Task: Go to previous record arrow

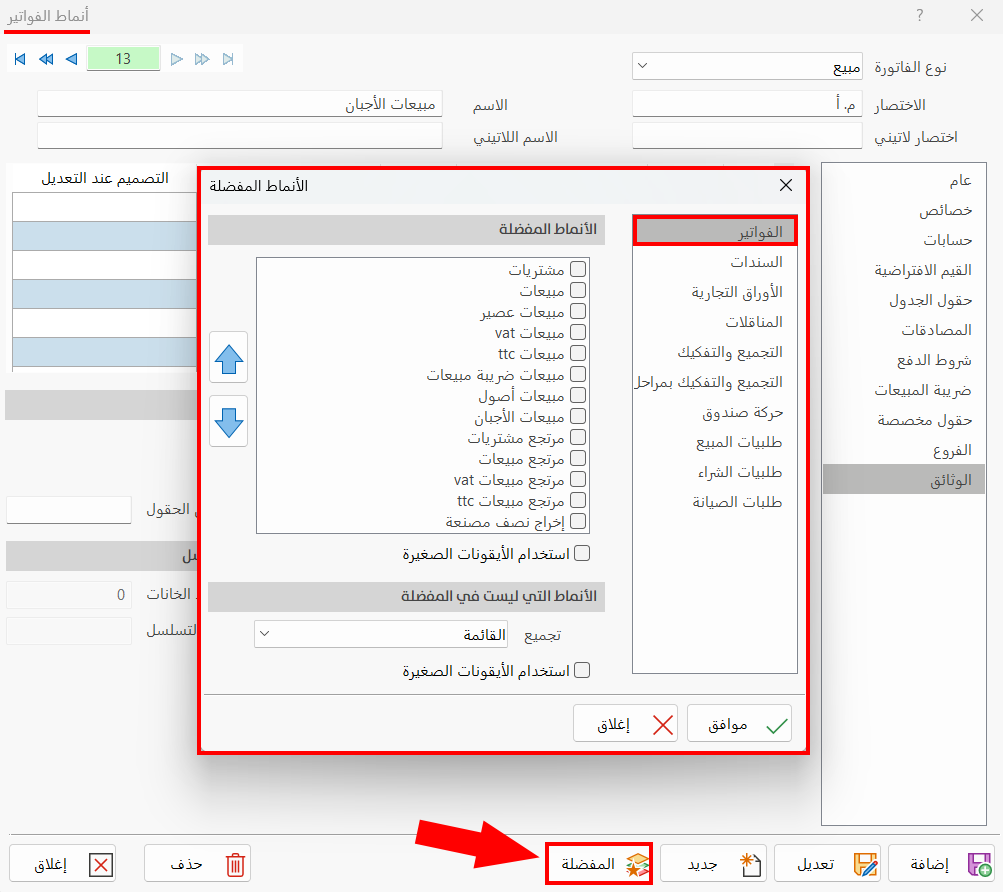Action: [x=72, y=60]
